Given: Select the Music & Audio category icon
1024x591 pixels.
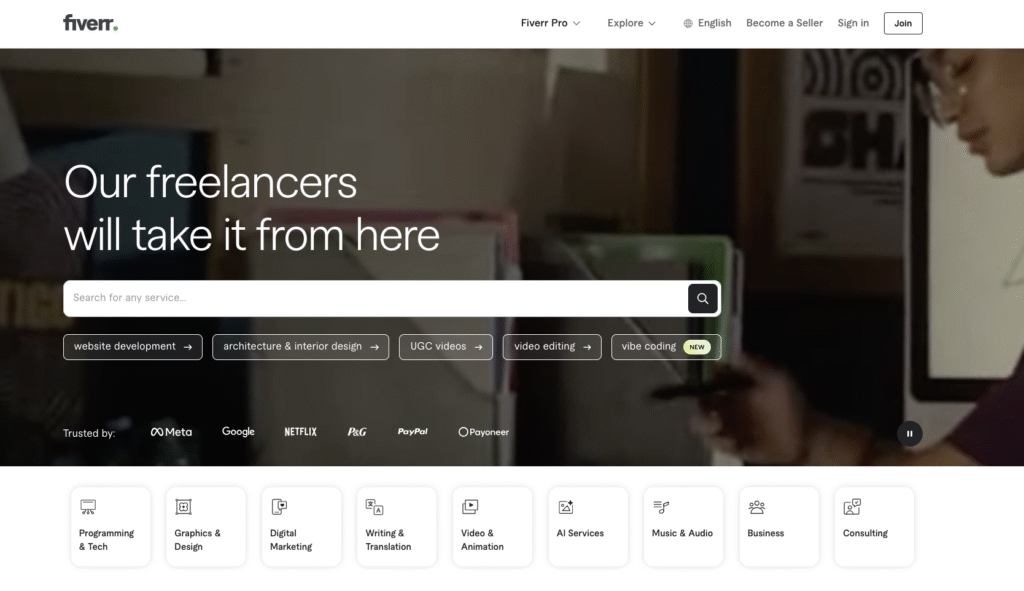Looking at the screenshot, I should [661, 507].
